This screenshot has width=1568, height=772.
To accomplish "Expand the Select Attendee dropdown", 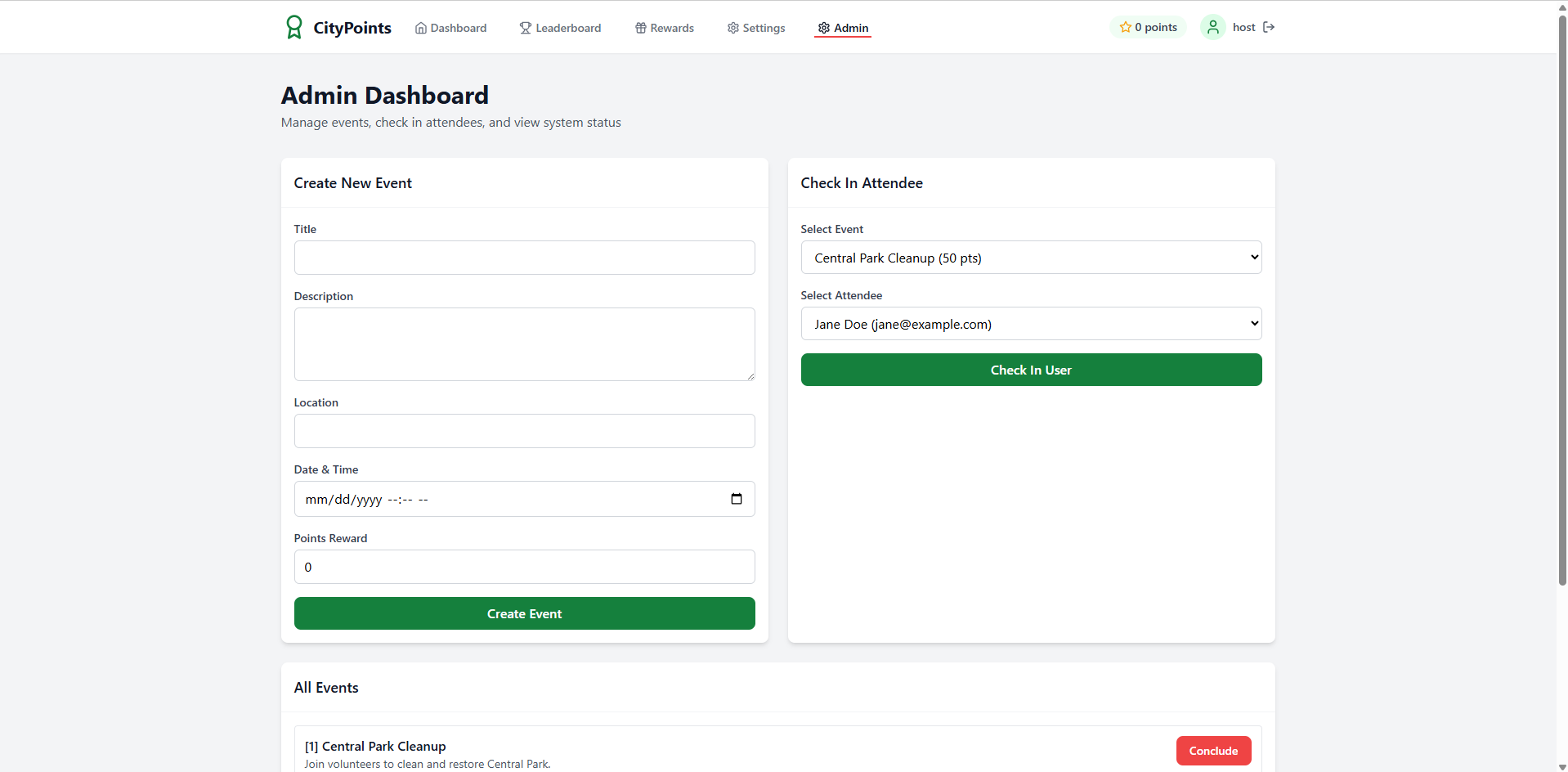I will 1031,324.
